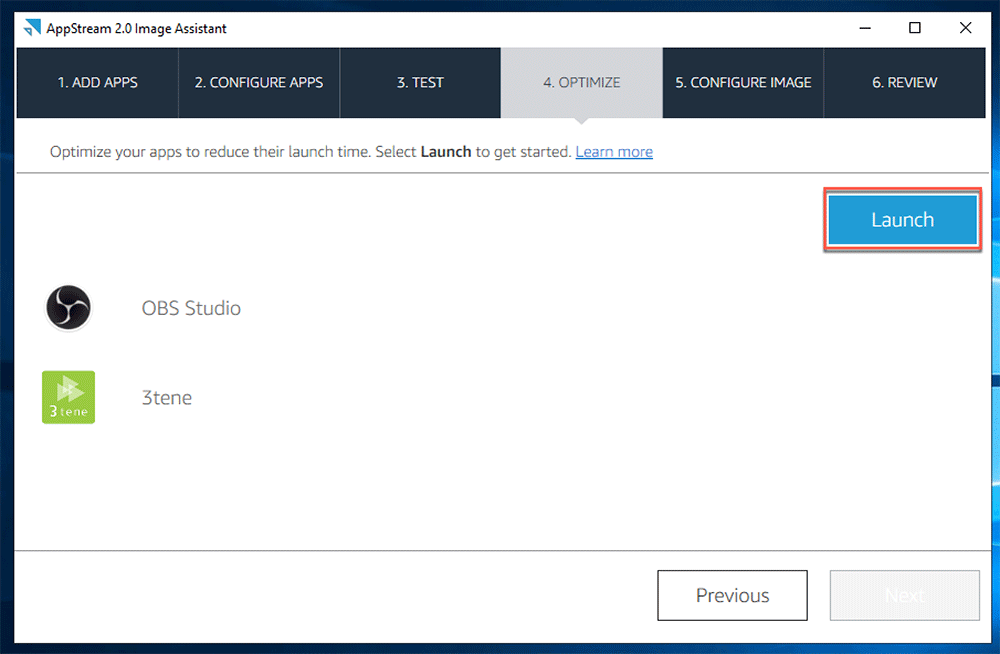Go back with the Previous button
This screenshot has width=1000, height=654.
[x=732, y=595]
